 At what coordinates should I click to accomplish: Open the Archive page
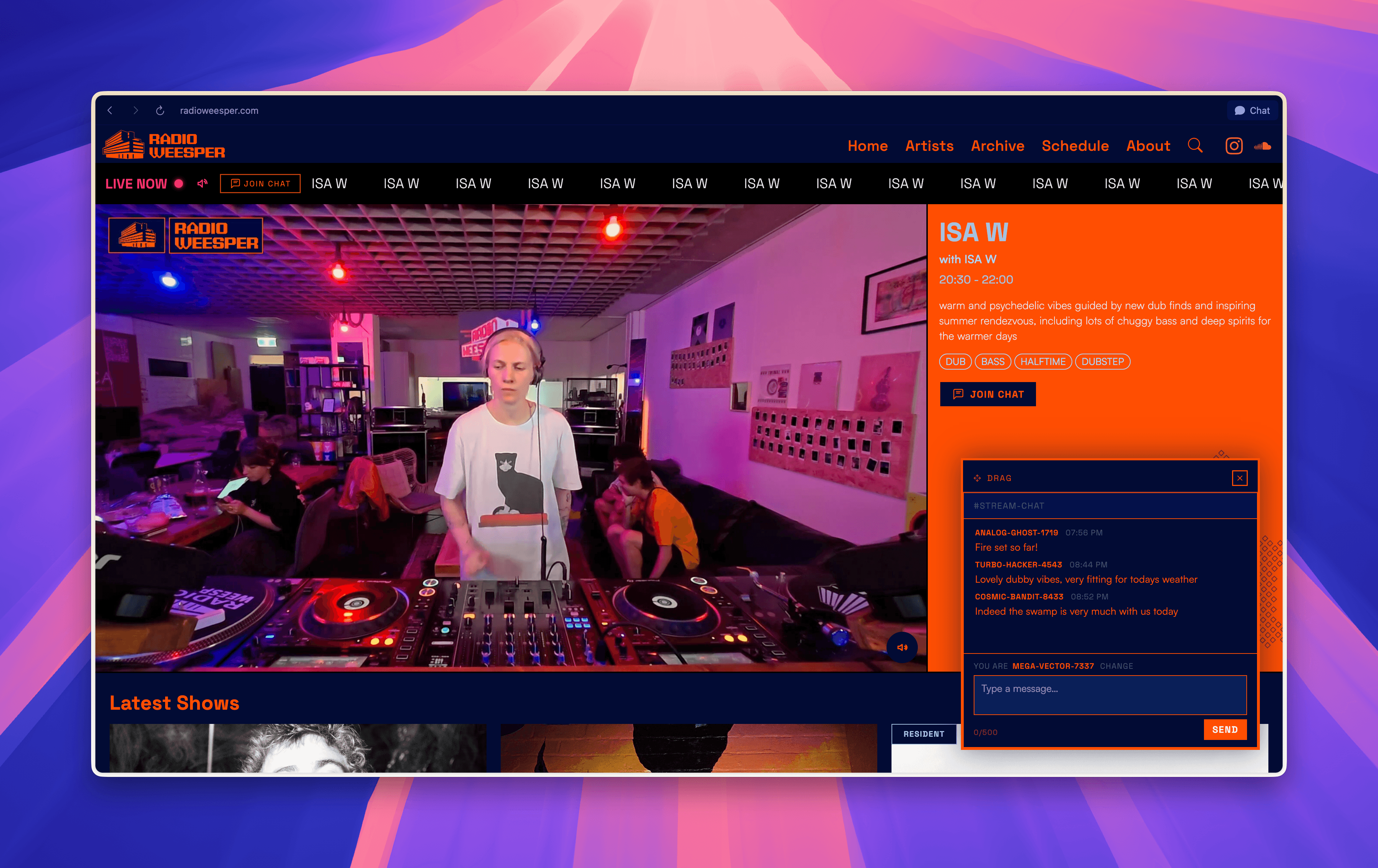(998, 146)
